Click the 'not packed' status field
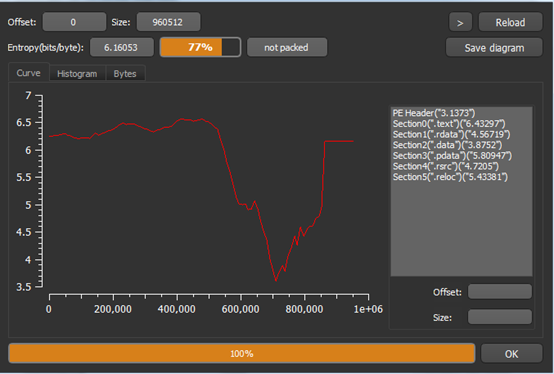The height and width of the screenshot is (374, 554). pyautogui.click(x=287, y=47)
